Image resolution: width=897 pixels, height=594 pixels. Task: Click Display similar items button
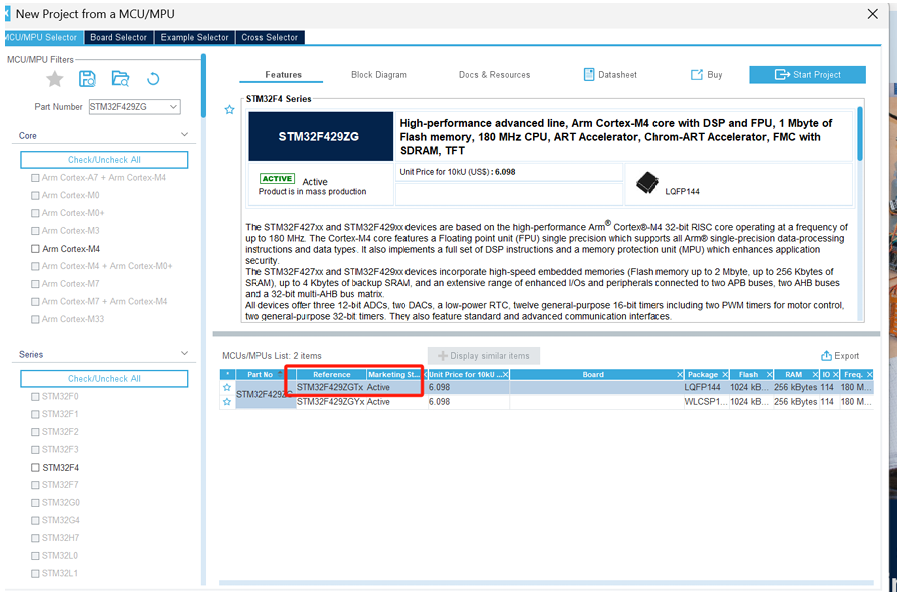(484, 355)
